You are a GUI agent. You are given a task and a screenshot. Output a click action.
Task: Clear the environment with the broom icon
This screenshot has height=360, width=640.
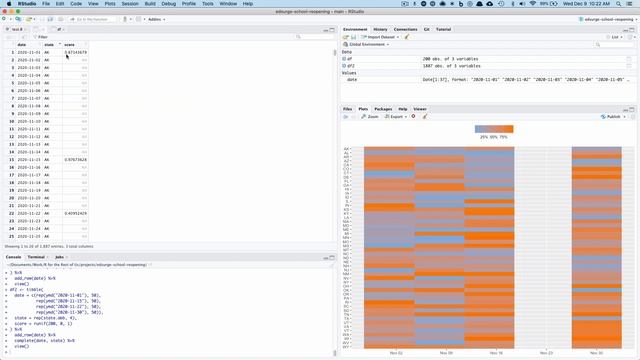pos(407,37)
